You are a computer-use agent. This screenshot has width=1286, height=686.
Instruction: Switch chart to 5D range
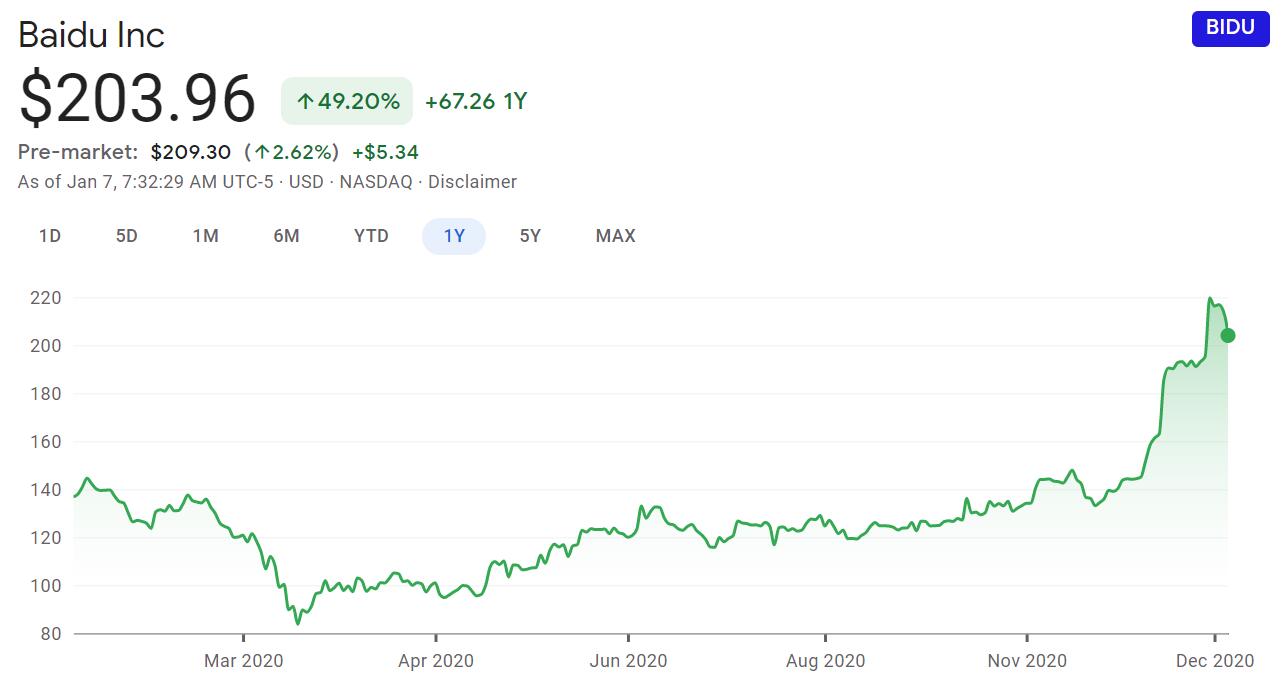pos(127,236)
